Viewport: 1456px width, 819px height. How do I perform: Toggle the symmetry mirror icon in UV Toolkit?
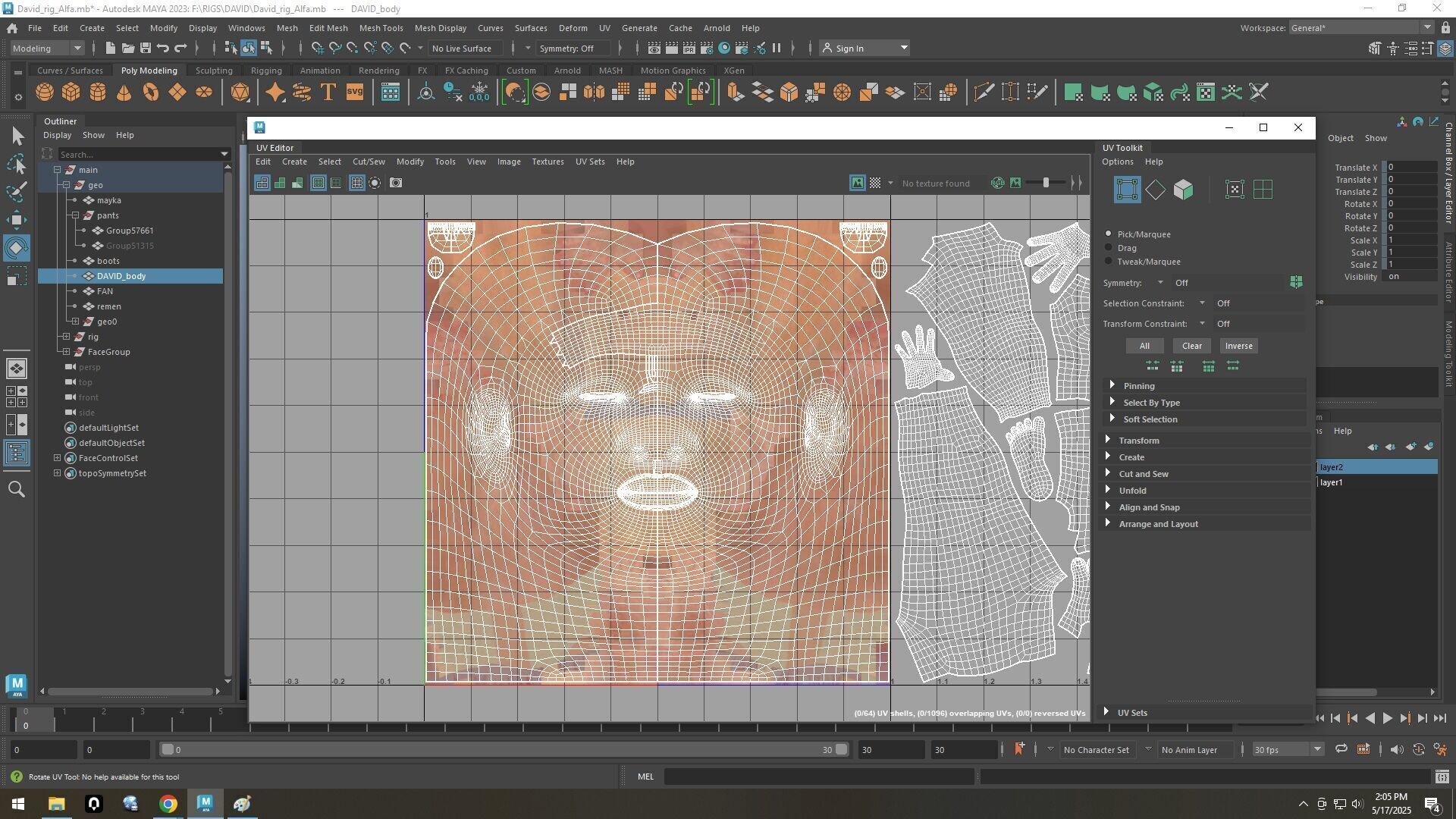(1296, 282)
